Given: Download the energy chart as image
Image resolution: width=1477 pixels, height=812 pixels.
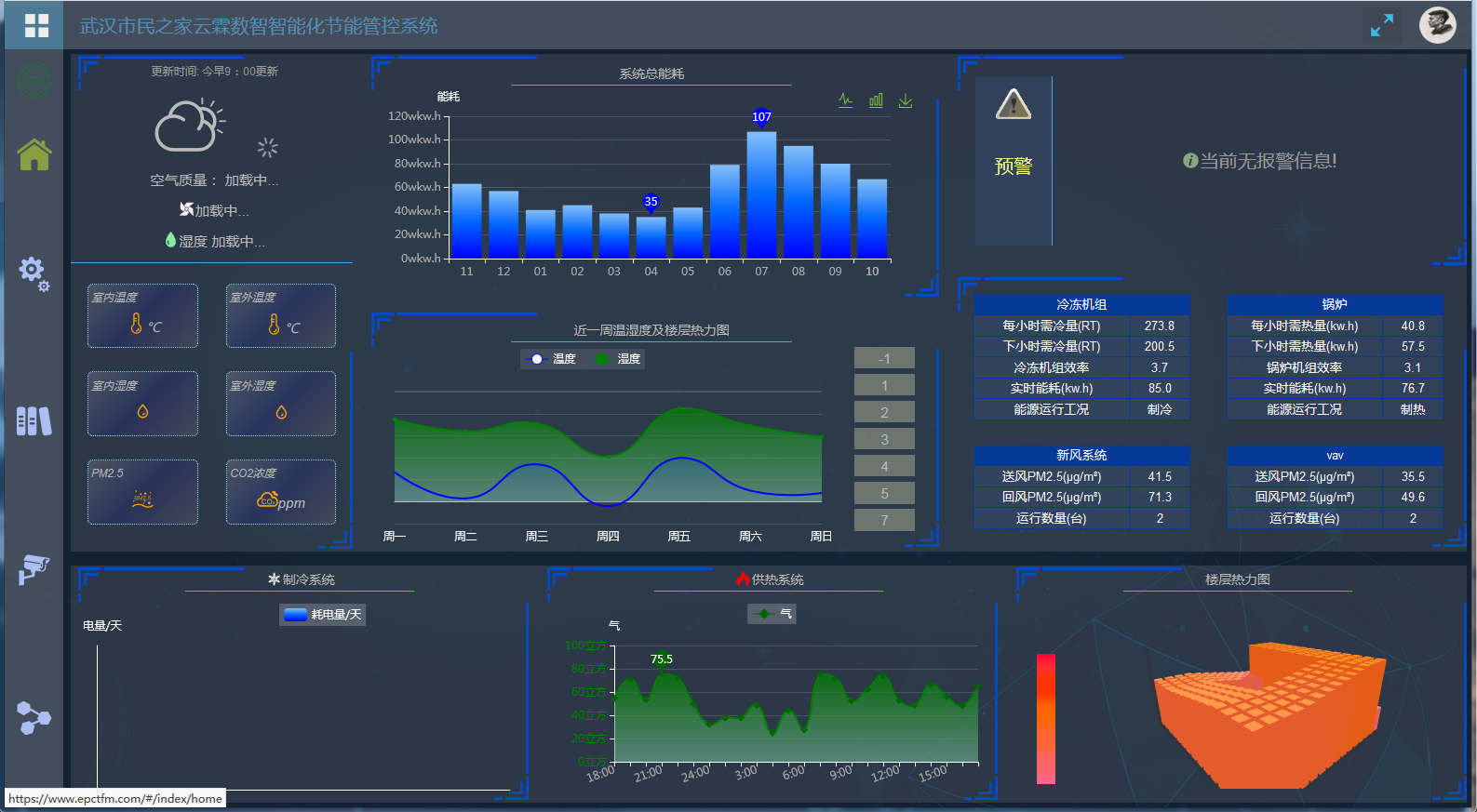Looking at the screenshot, I should click(x=906, y=100).
